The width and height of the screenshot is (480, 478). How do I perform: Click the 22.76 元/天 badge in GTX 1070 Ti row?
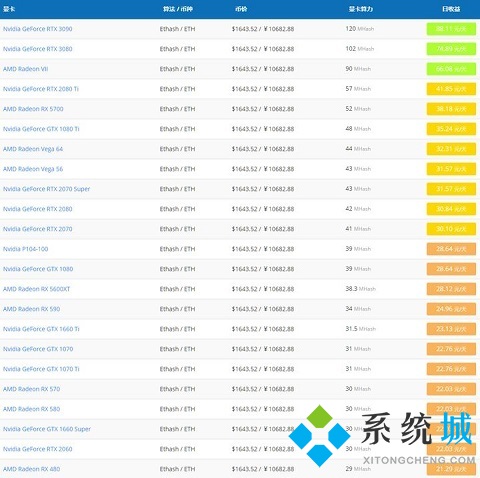(451, 369)
